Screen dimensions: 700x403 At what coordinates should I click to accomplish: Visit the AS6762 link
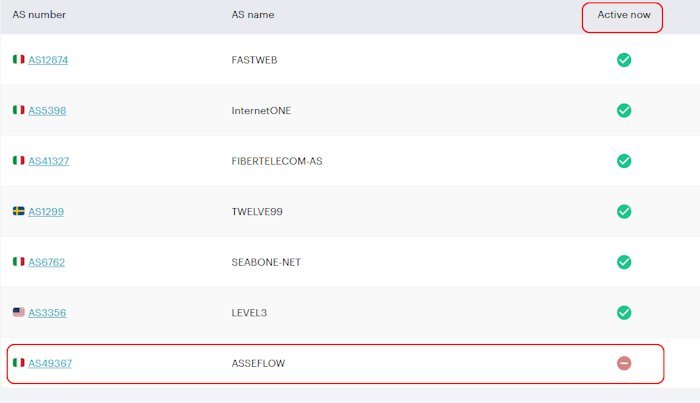point(47,262)
